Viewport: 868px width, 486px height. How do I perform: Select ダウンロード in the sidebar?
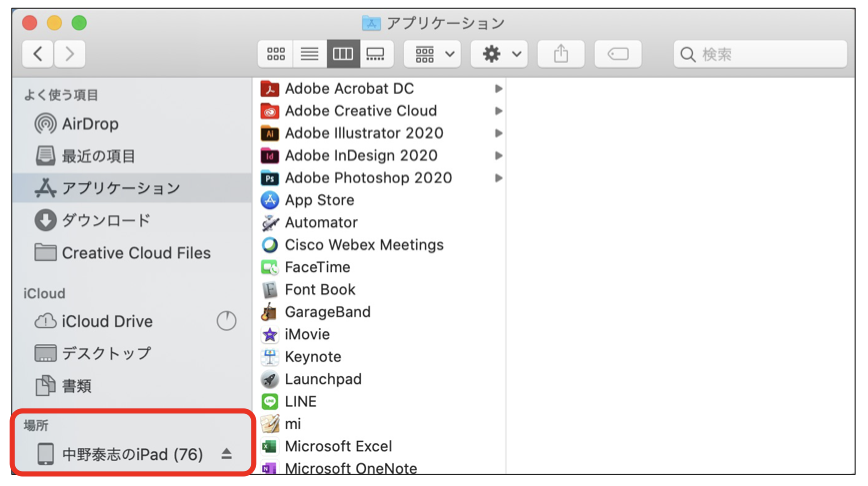pyautogui.click(x=106, y=220)
